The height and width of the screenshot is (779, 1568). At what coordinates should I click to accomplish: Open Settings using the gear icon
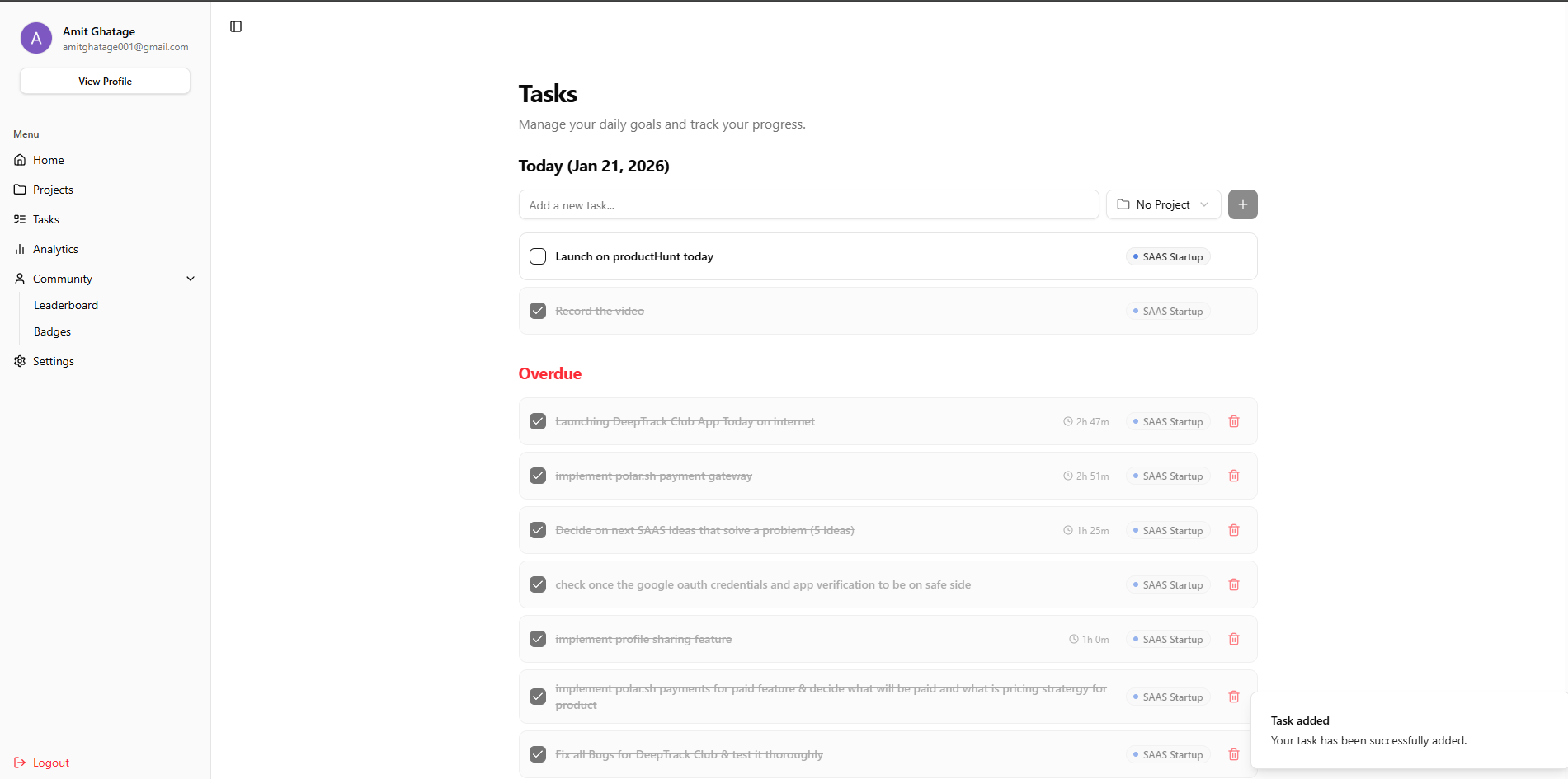18,361
